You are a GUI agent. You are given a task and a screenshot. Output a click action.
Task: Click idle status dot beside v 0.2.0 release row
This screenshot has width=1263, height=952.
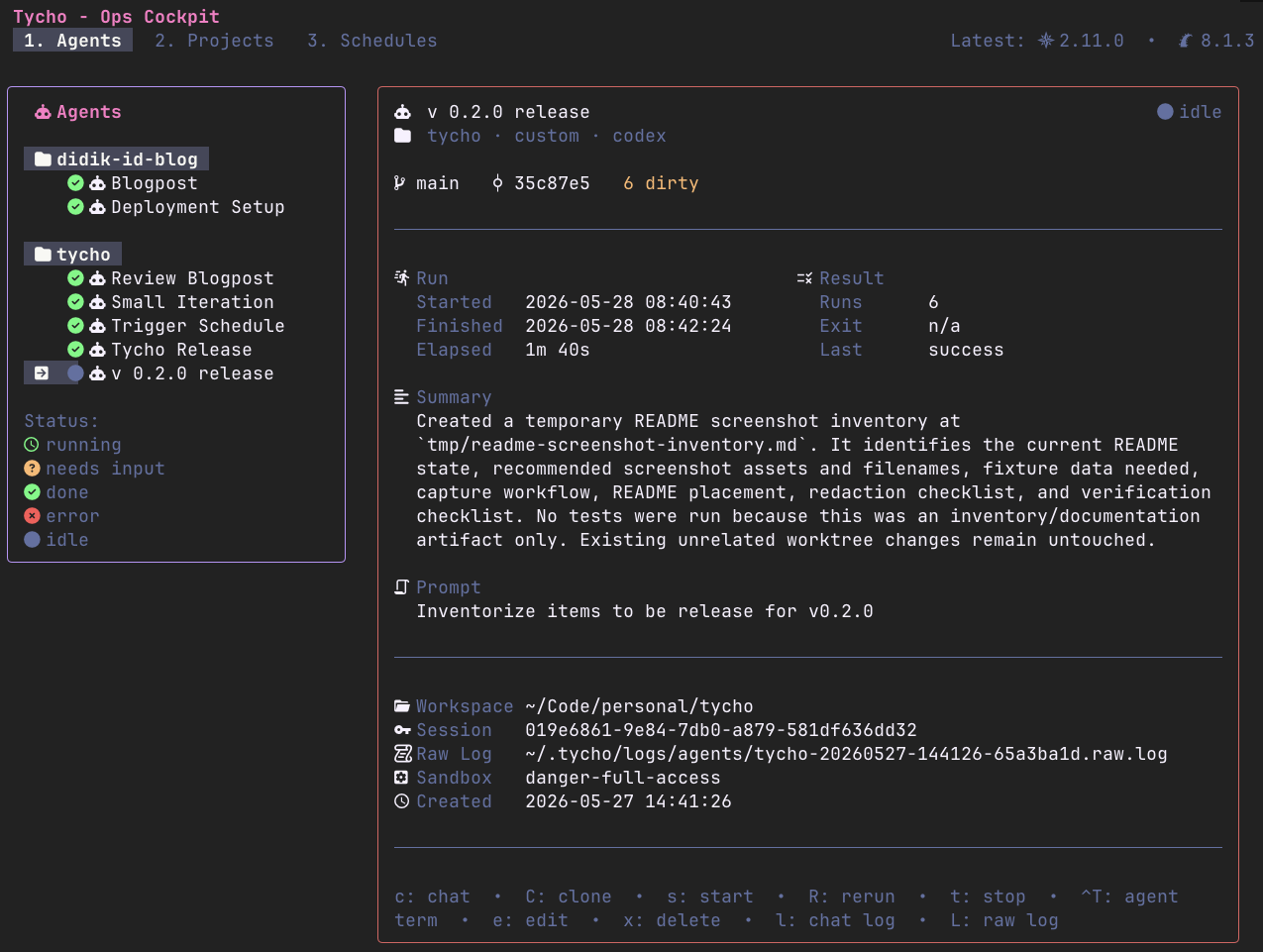tap(75, 373)
